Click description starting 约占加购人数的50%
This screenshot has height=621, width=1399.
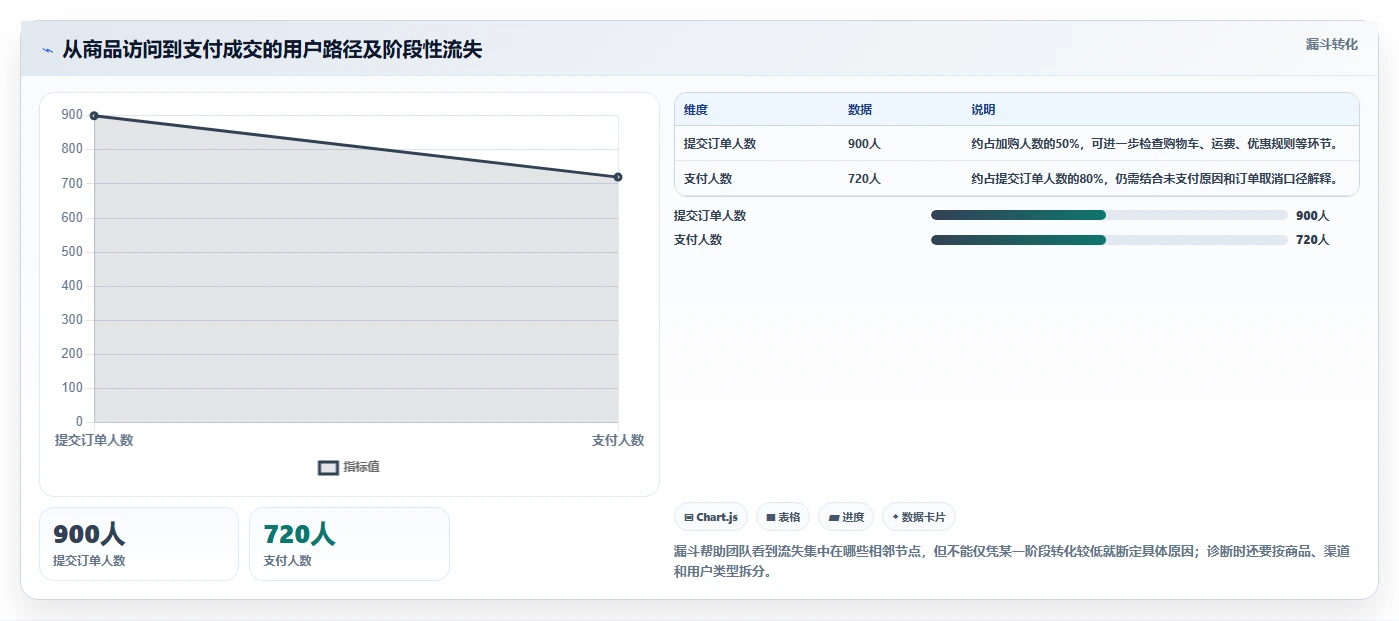(1155, 144)
